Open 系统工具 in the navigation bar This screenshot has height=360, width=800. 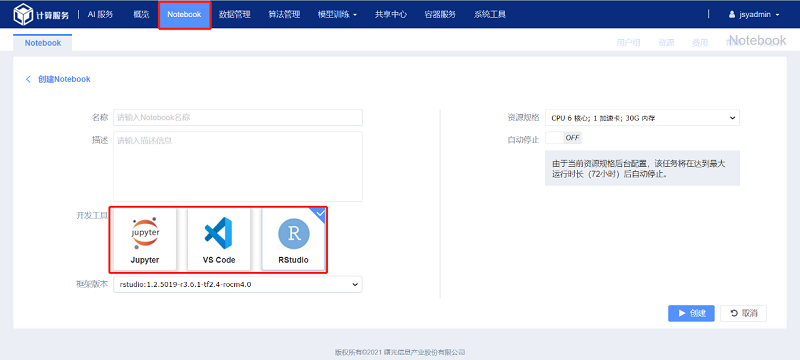tap(490, 14)
